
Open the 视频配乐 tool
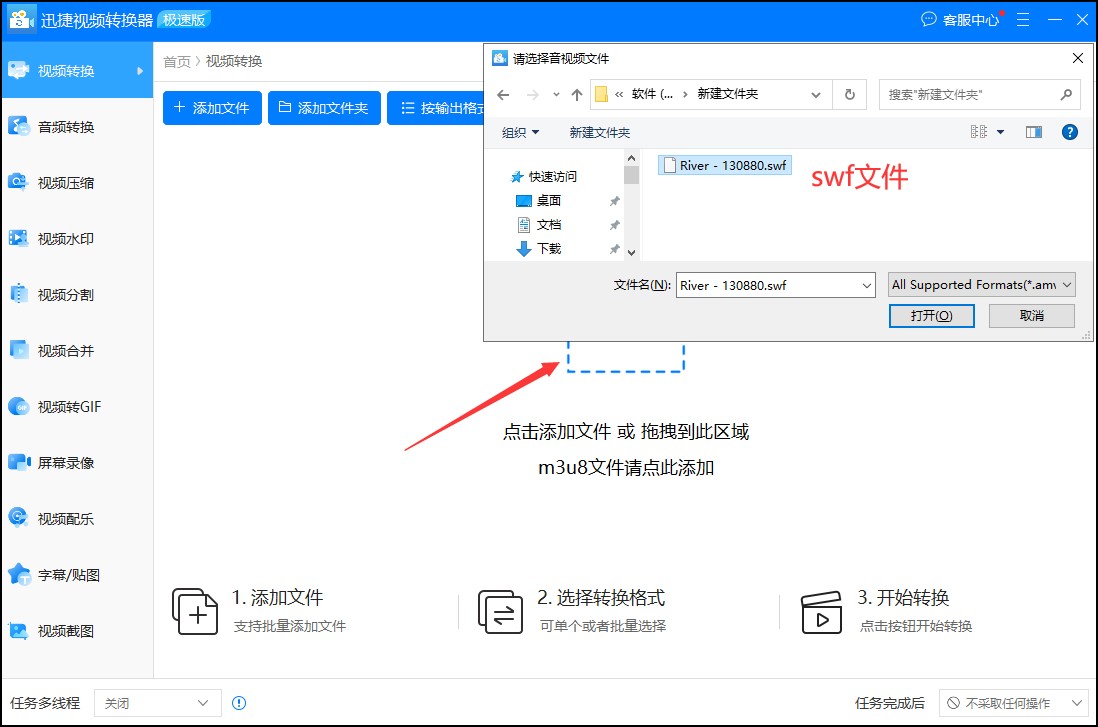(60, 519)
